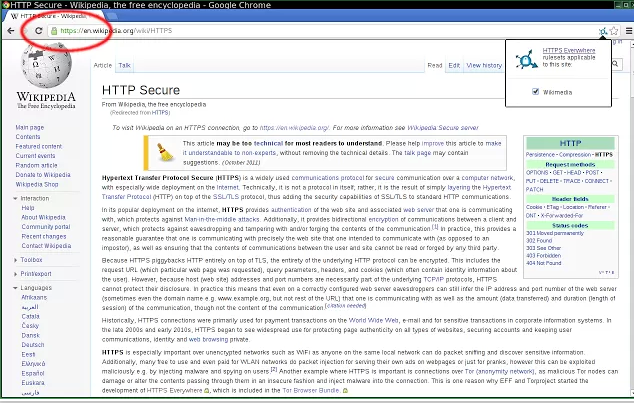Open the Talk tab
This screenshot has width=634, height=403.
pos(125,65)
